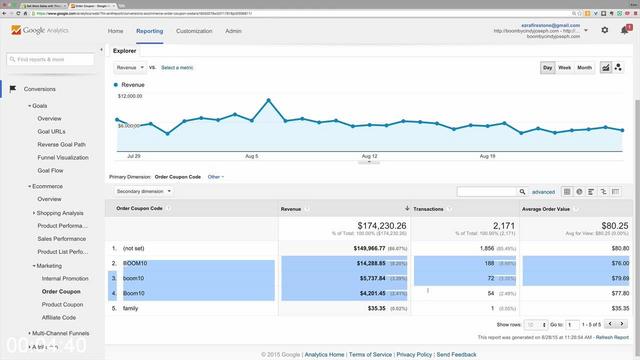This screenshot has width=640, height=360.
Task: Click help icon beside Revenue column header
Action: click(307, 209)
